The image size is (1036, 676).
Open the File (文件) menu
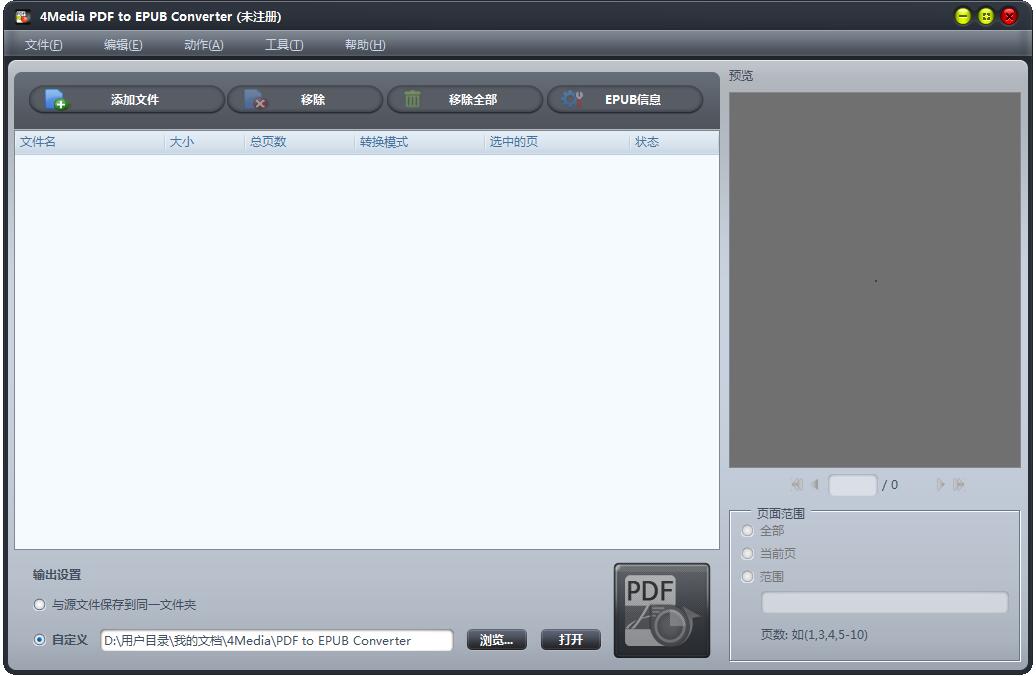pos(44,45)
